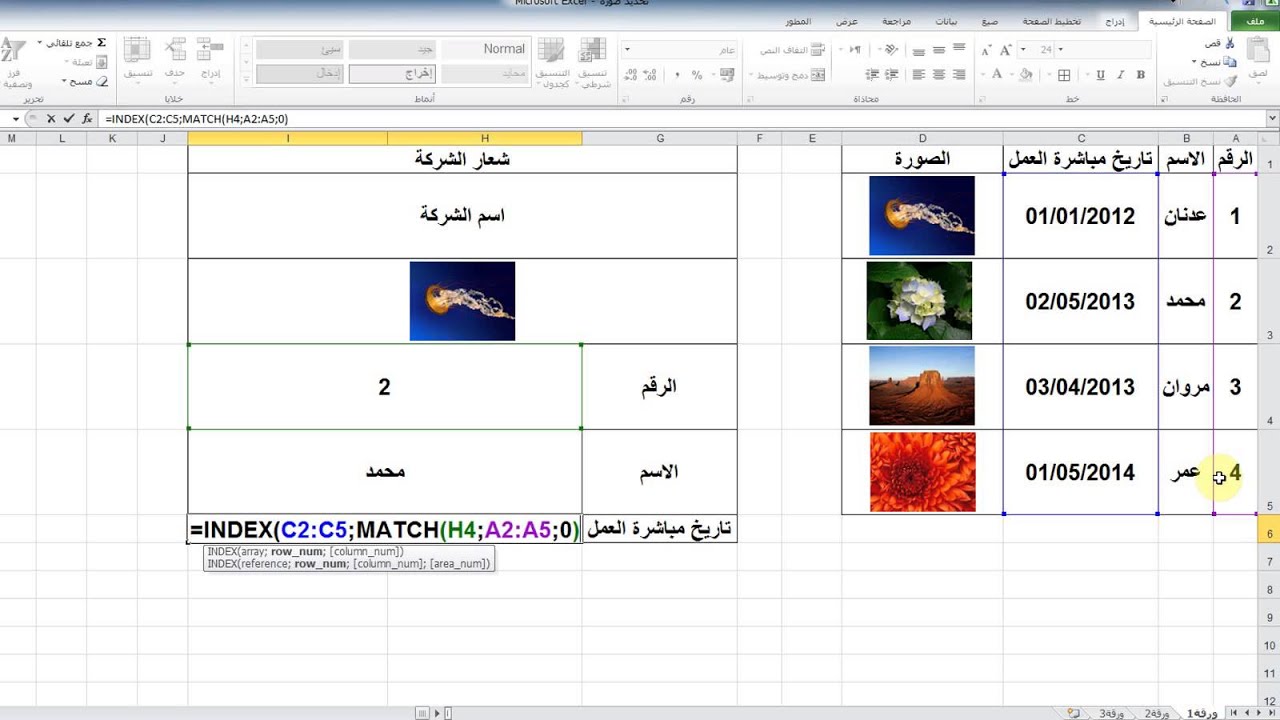The height and width of the screenshot is (720, 1280).
Task: Open Format as Table (التنسيق كجدول)
Action: point(551,63)
